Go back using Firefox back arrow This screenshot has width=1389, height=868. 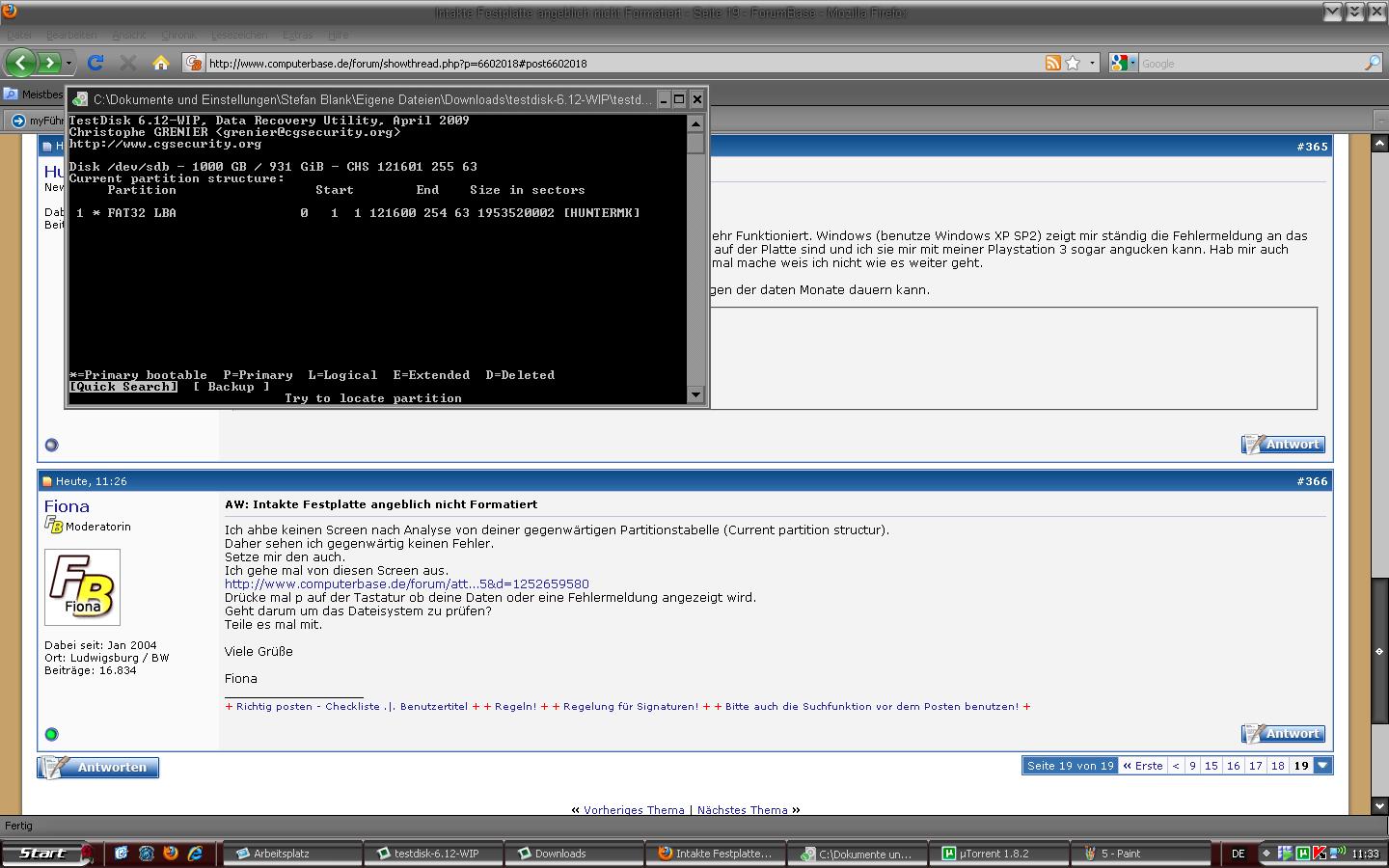(x=20, y=63)
